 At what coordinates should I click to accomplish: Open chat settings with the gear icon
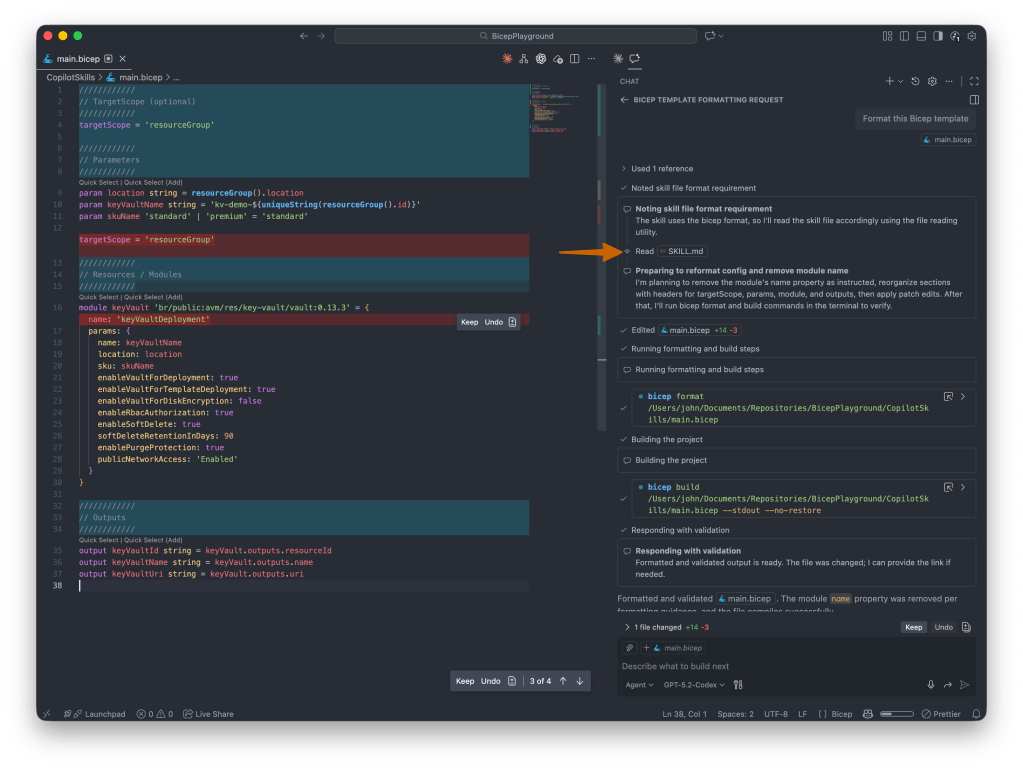coord(932,82)
